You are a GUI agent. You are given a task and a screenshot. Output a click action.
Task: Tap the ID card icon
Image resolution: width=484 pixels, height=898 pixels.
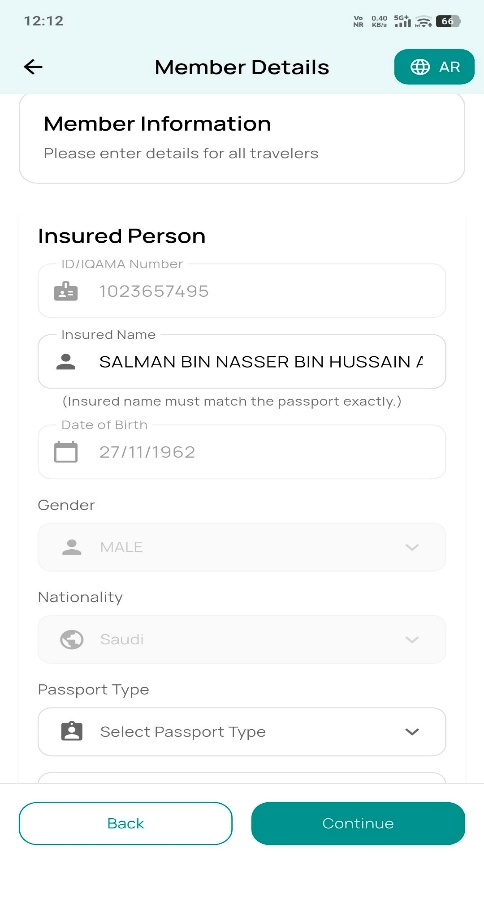[x=66, y=292]
